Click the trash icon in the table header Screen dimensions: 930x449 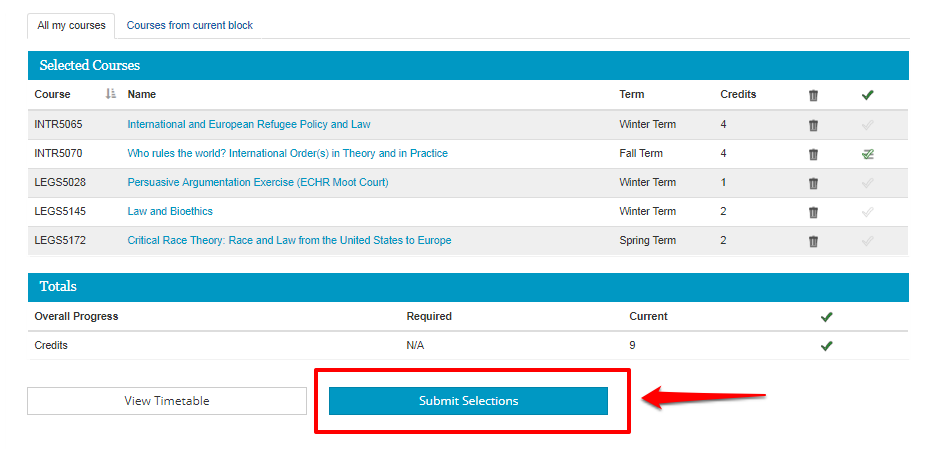point(813,95)
